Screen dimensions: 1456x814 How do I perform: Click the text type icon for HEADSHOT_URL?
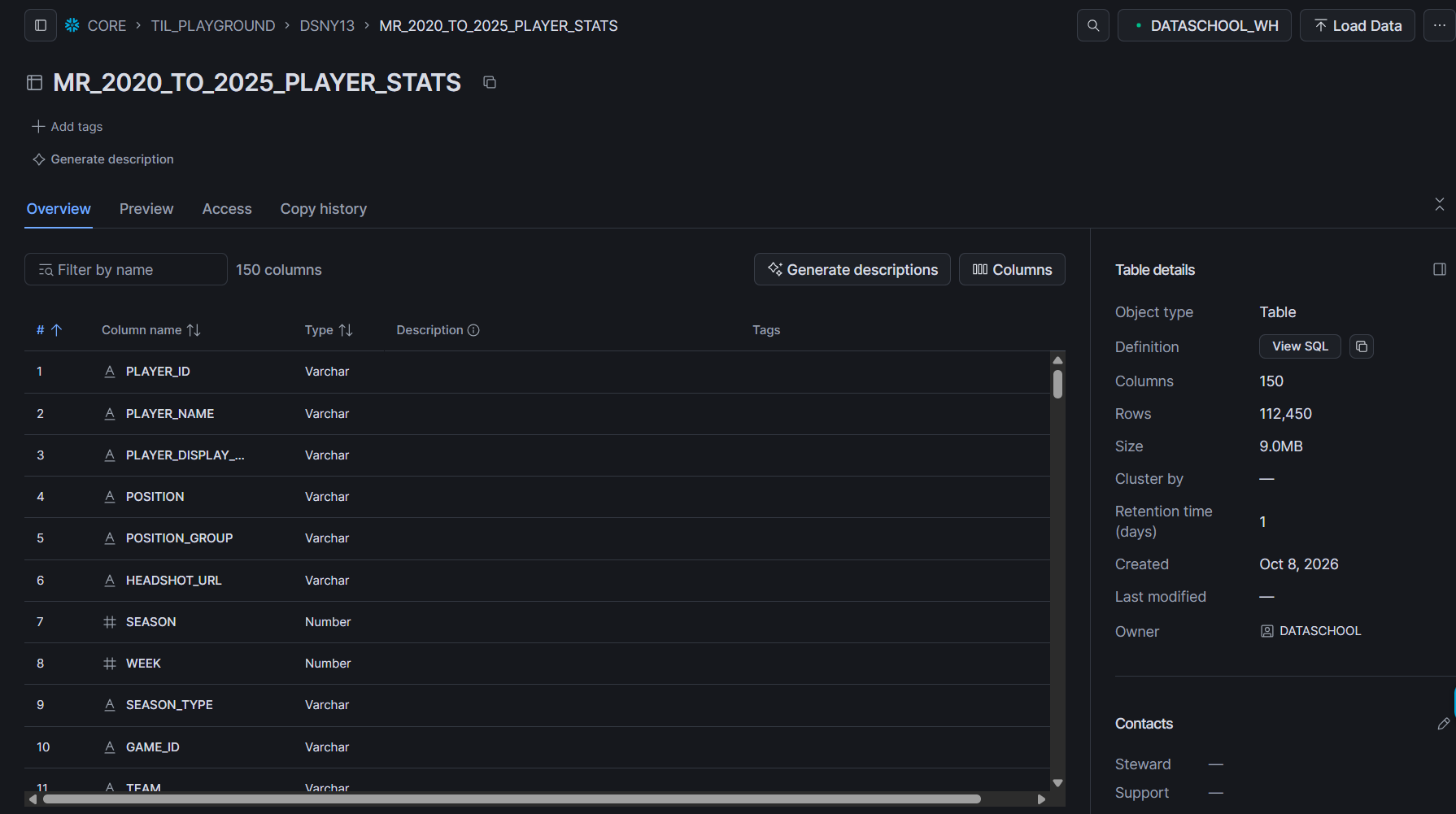tap(110, 581)
